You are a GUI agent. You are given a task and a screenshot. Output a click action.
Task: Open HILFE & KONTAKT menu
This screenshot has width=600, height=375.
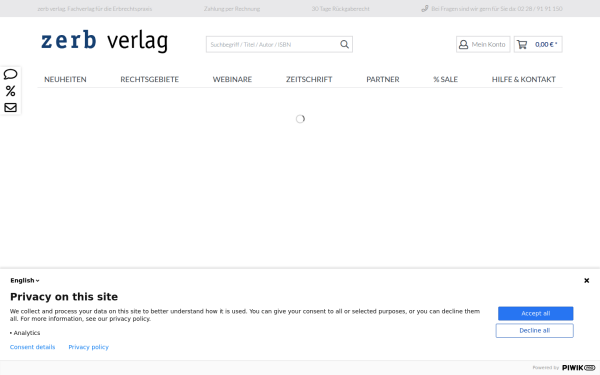[x=523, y=79]
